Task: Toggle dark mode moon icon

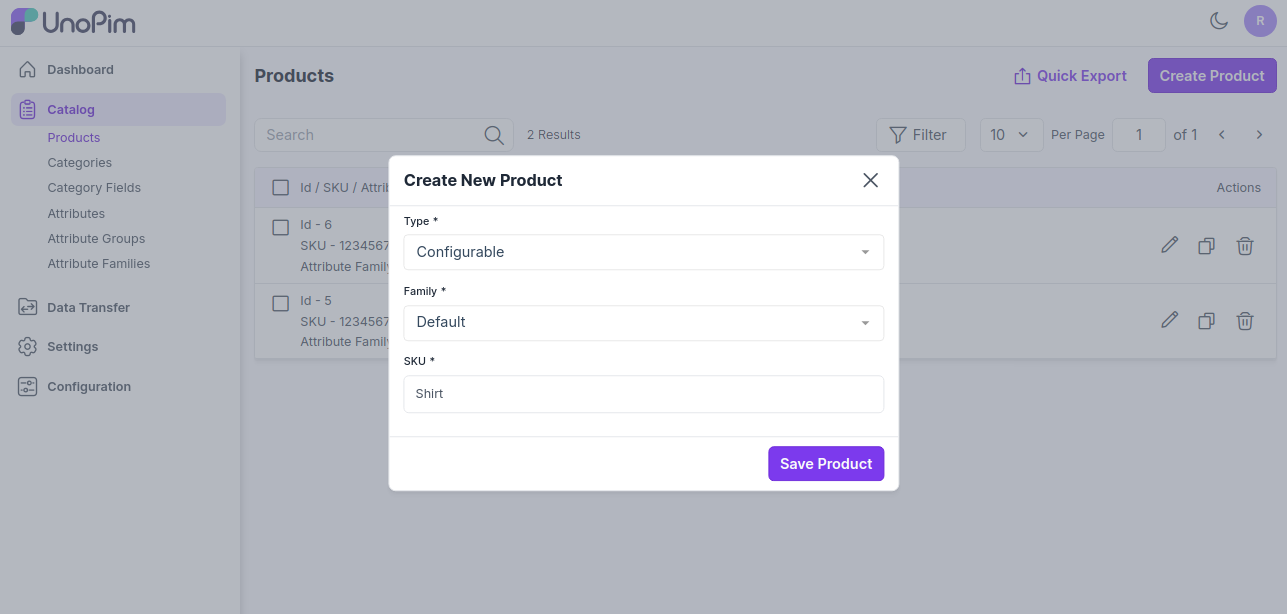Action: [1218, 21]
